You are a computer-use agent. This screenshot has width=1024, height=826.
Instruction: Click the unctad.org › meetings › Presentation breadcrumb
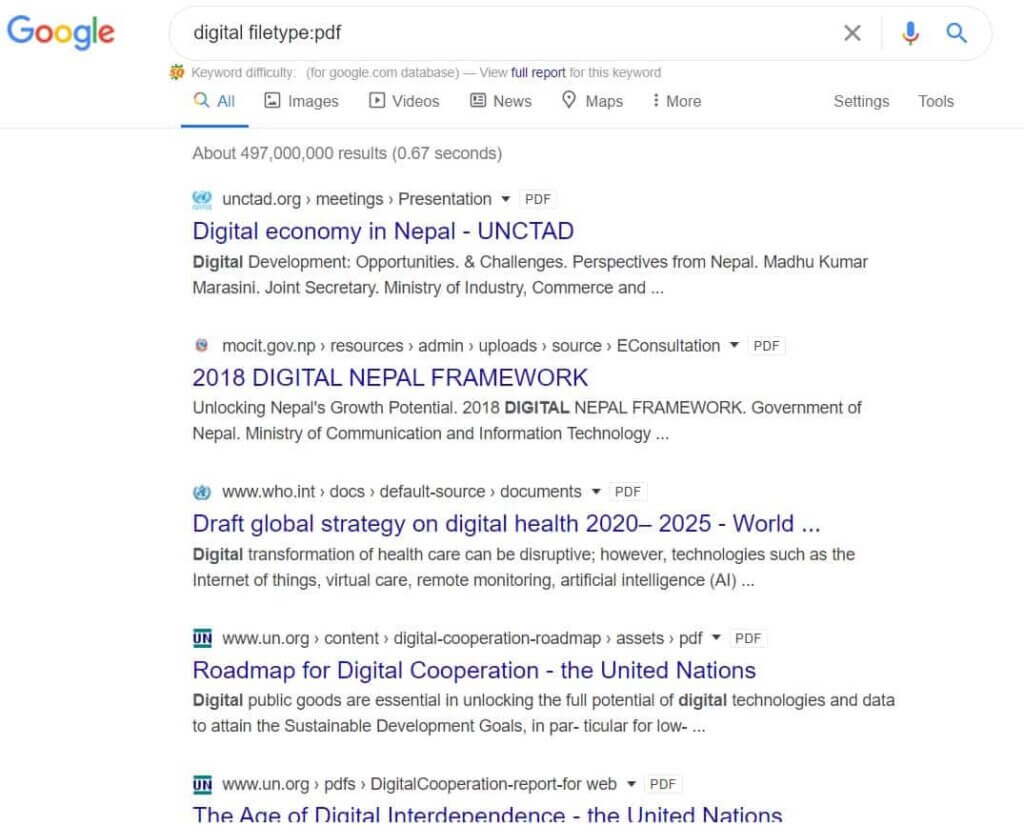pyautogui.click(x=357, y=199)
